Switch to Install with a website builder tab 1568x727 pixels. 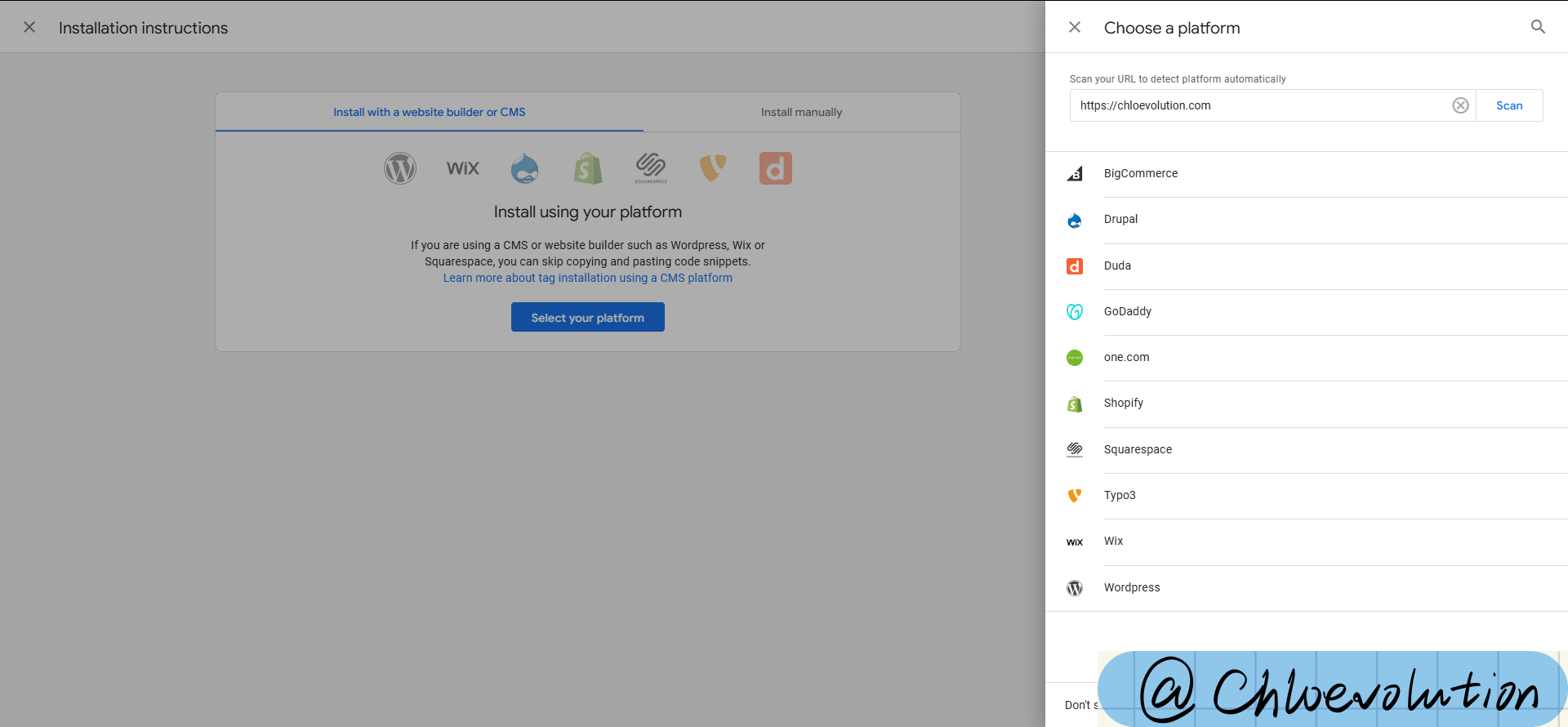point(430,112)
